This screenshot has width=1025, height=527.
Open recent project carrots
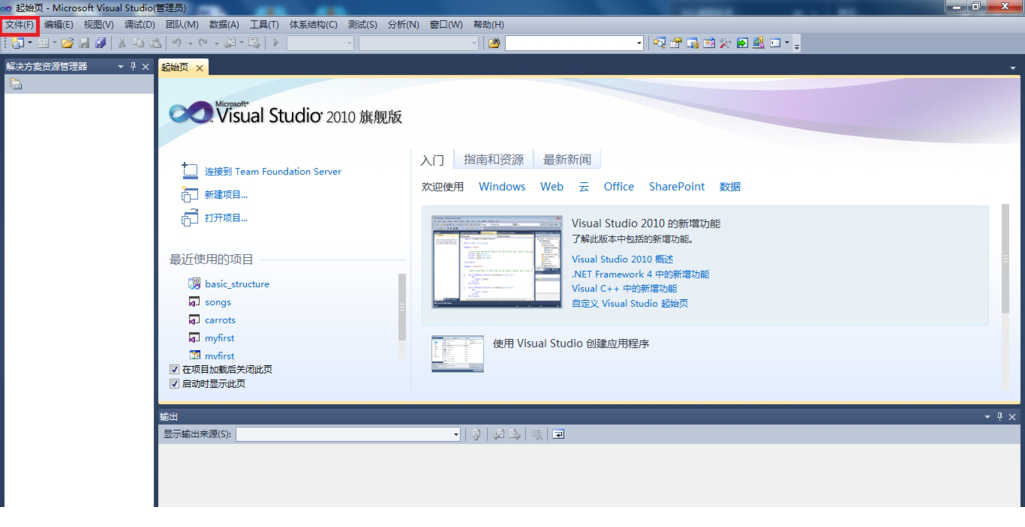220,320
